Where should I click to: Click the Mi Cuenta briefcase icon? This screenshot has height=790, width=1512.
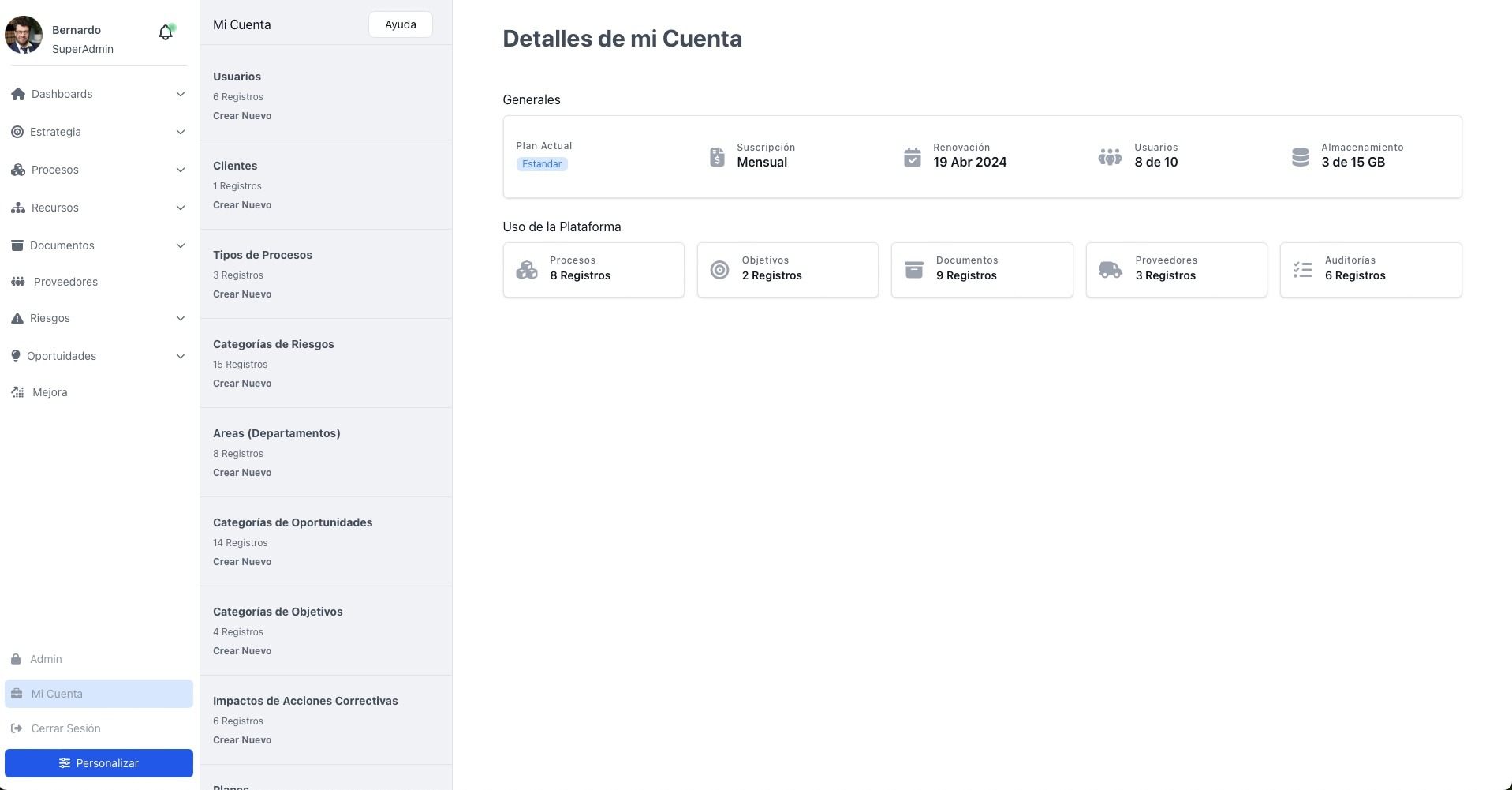point(17,694)
